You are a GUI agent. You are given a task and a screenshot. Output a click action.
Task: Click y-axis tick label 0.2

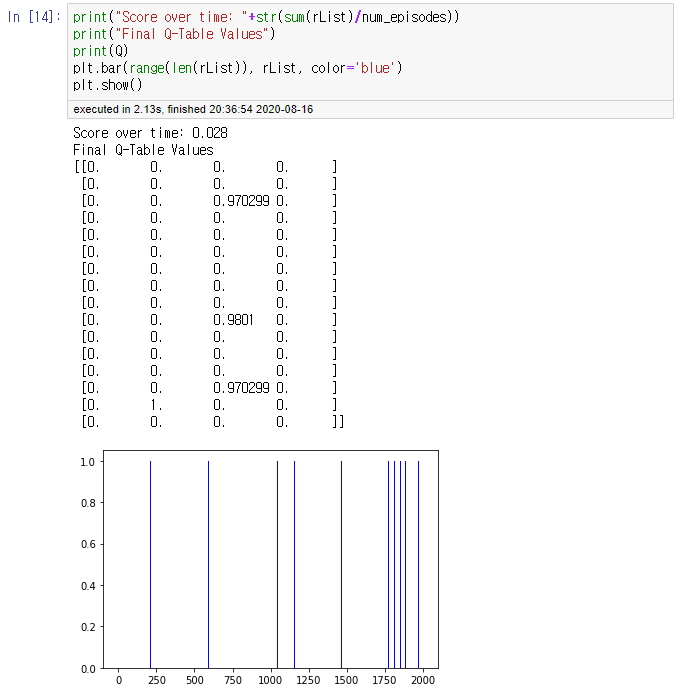coord(88,627)
